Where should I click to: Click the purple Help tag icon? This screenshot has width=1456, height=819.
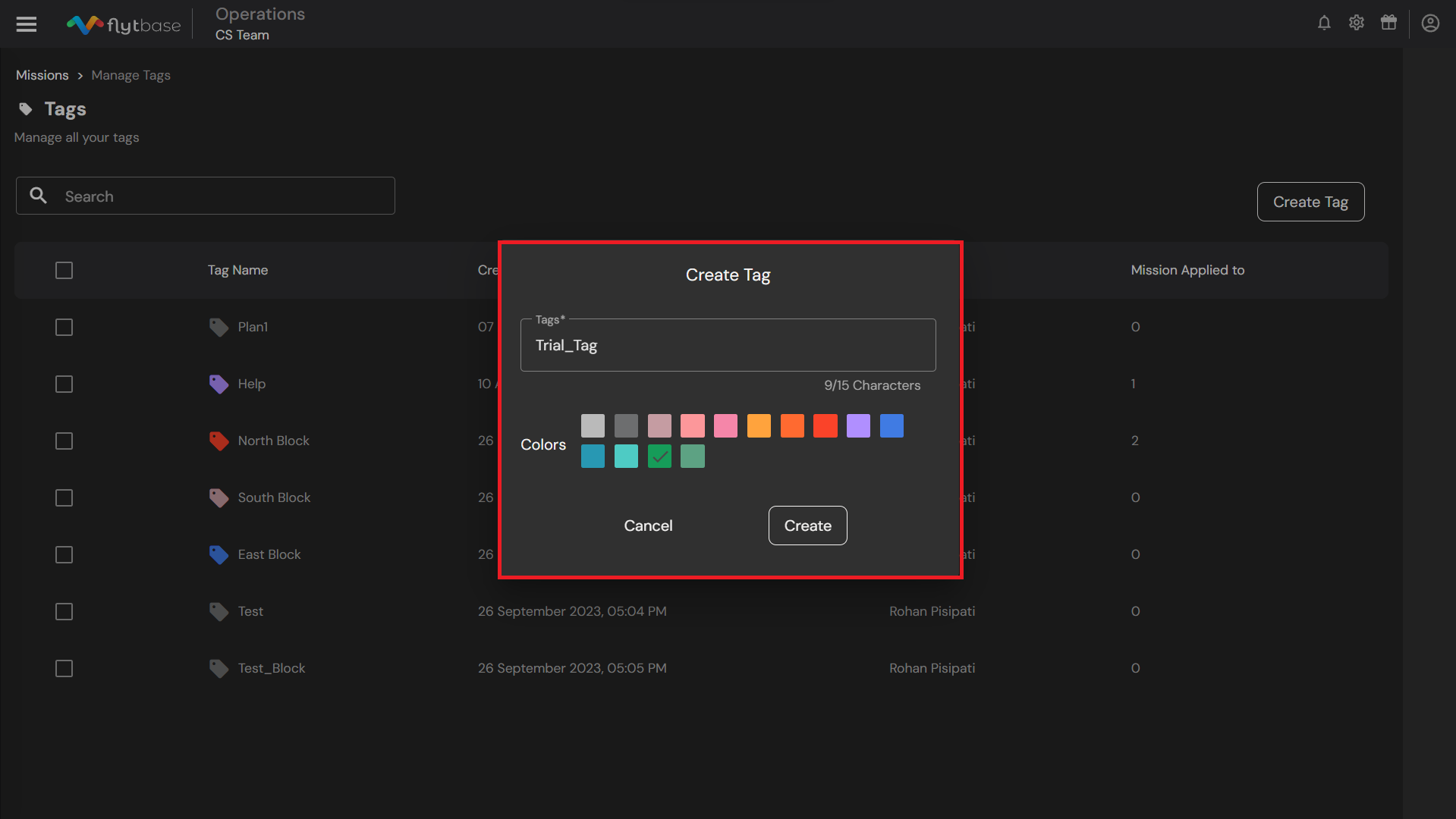[219, 384]
